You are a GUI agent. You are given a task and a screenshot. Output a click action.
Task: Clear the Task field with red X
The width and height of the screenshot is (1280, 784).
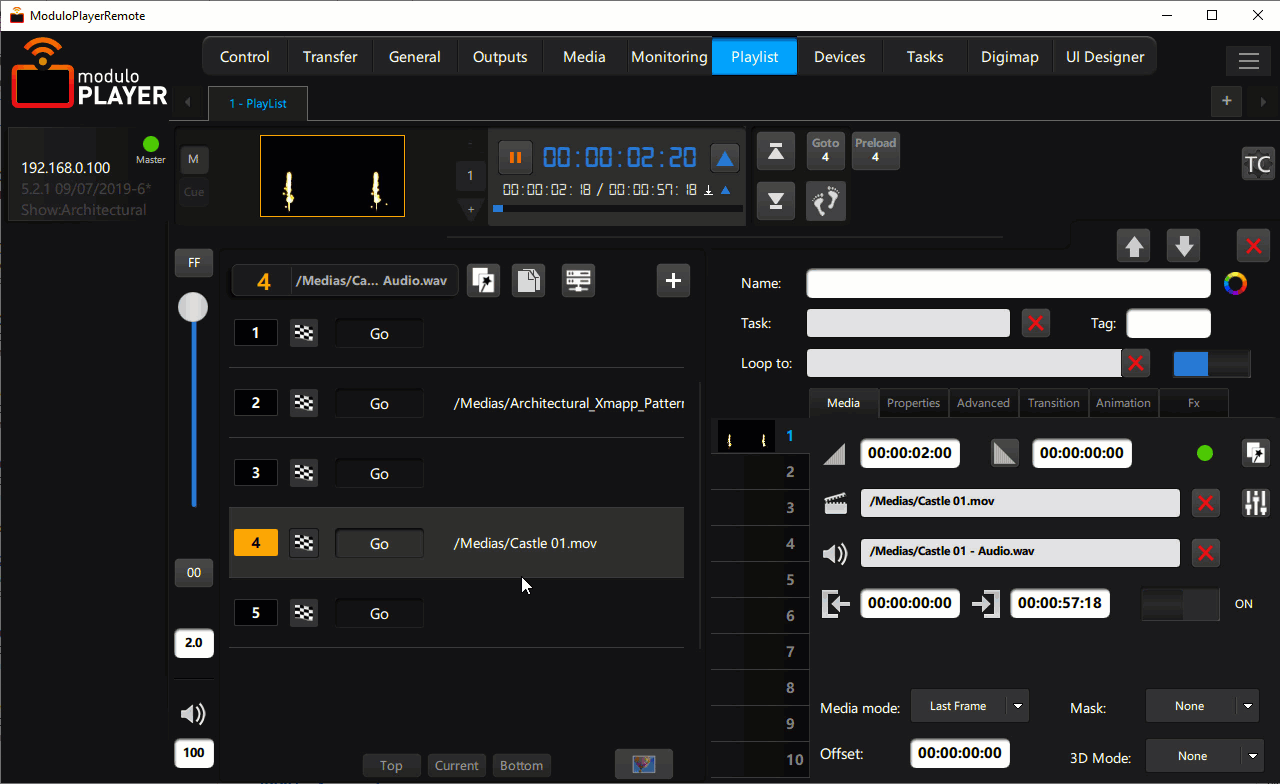pyautogui.click(x=1036, y=323)
